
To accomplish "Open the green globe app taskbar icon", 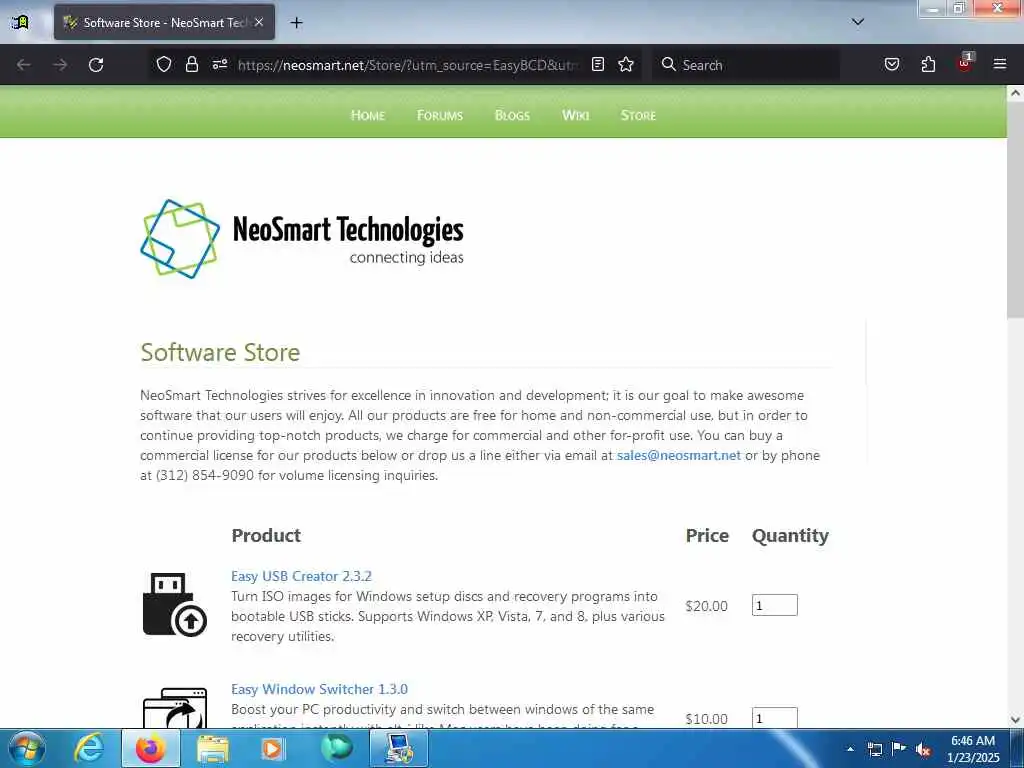I will coord(336,747).
